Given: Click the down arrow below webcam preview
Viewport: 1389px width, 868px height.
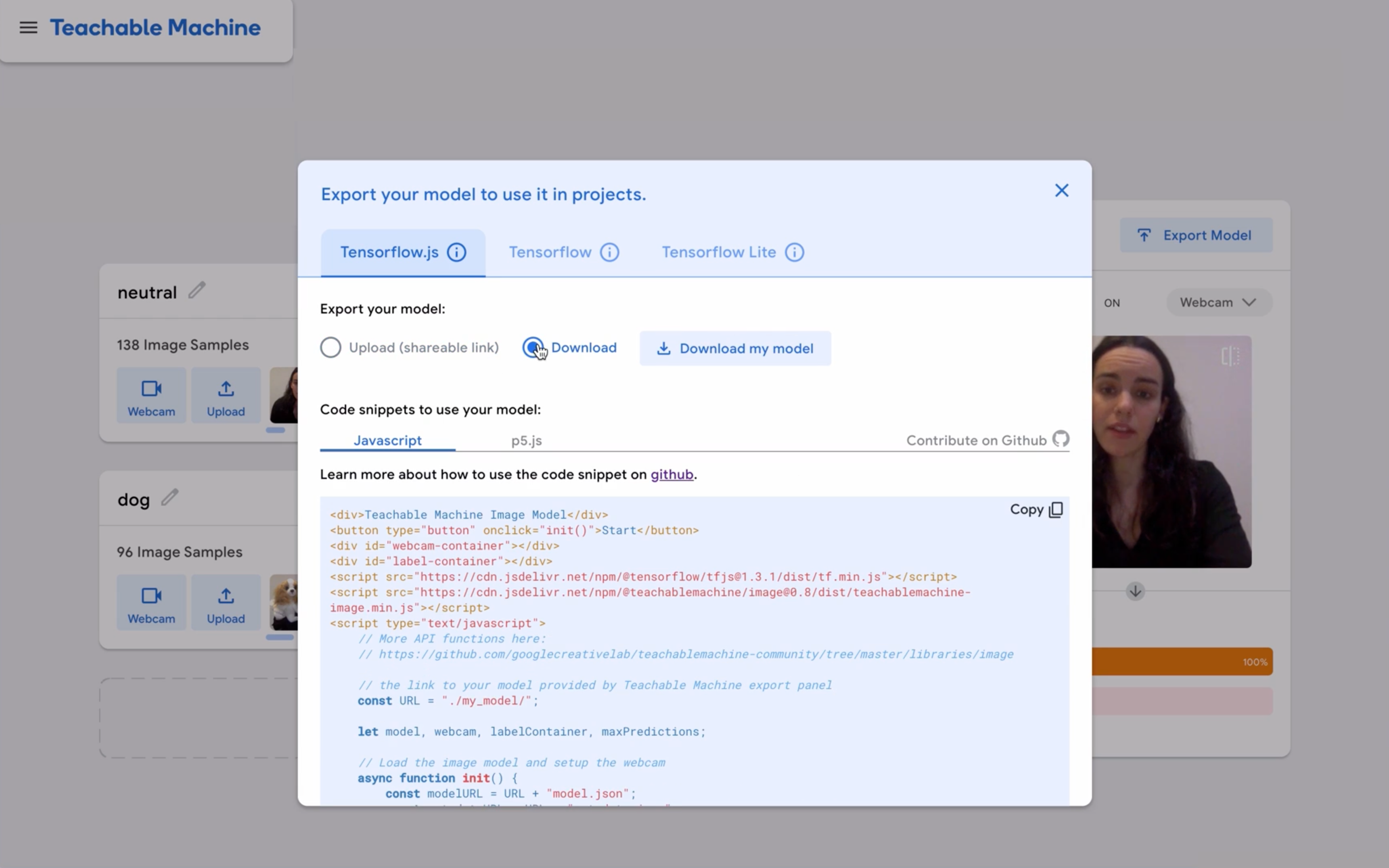Looking at the screenshot, I should coord(1135,591).
